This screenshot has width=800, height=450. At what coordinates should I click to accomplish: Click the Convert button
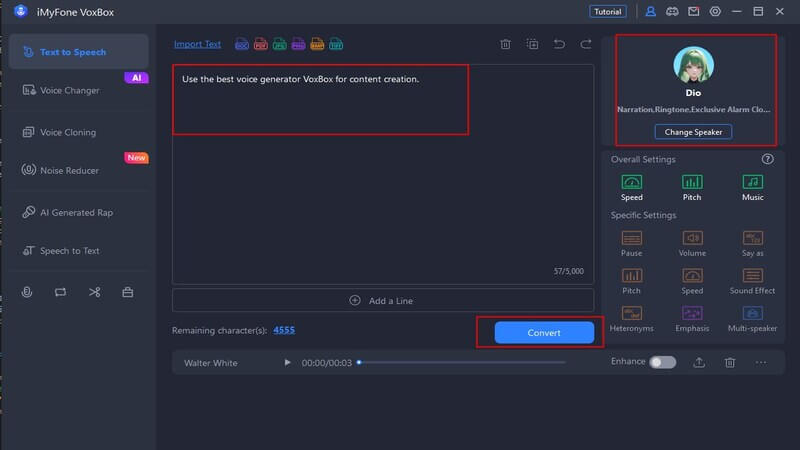click(x=544, y=333)
